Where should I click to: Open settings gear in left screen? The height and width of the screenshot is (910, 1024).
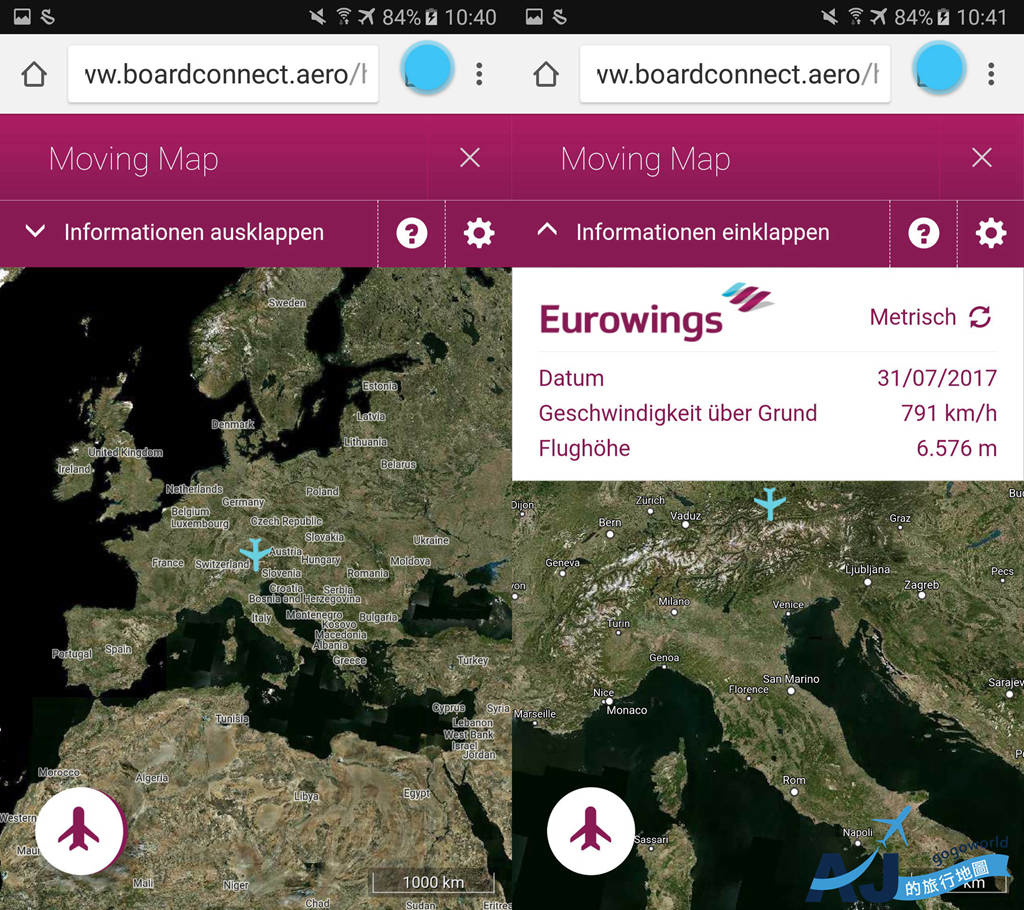point(479,233)
